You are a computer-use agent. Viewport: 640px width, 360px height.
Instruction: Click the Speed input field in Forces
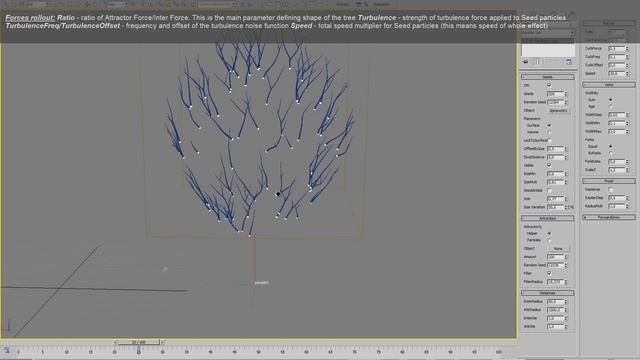[x=616, y=73]
